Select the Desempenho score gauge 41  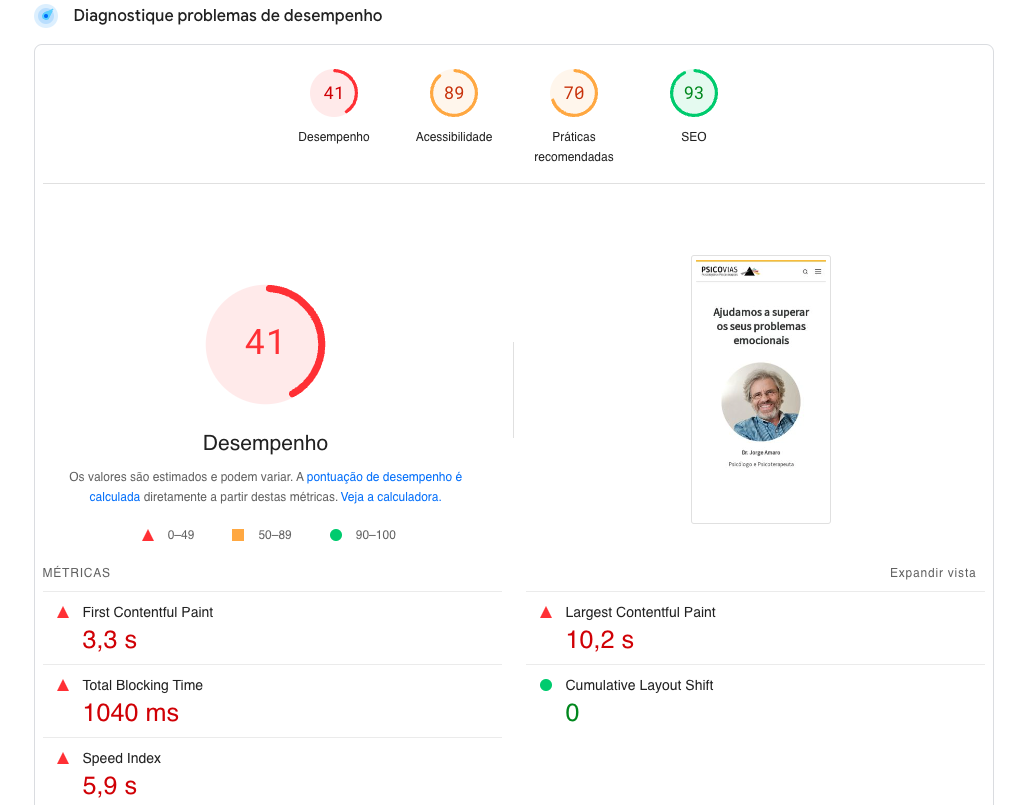[x=334, y=93]
